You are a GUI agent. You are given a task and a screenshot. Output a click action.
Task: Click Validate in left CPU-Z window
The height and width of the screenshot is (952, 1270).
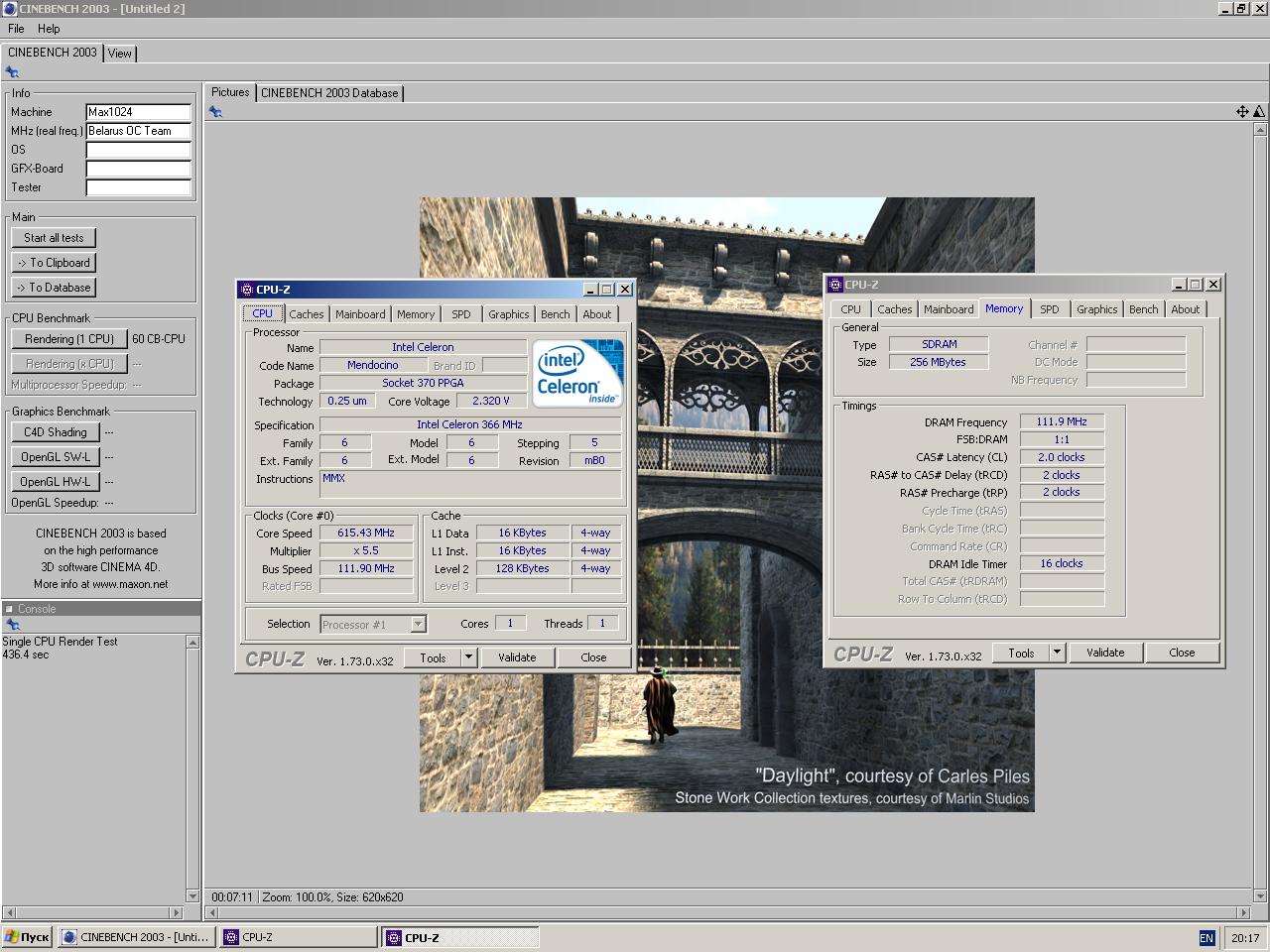(517, 657)
